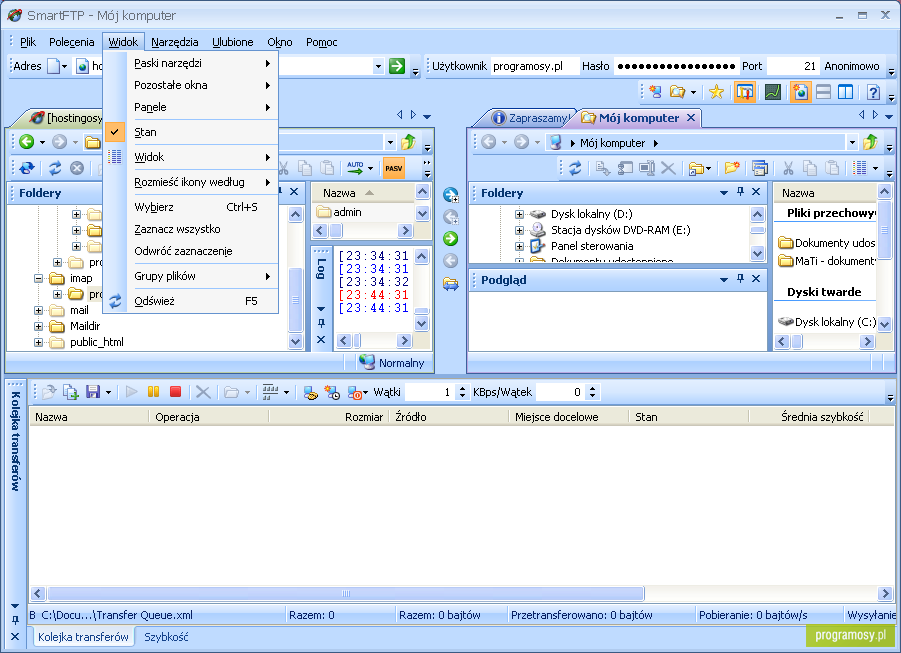The width and height of the screenshot is (901, 653).
Task: Click the abort icon in remote toolbar
Action: 77,168
